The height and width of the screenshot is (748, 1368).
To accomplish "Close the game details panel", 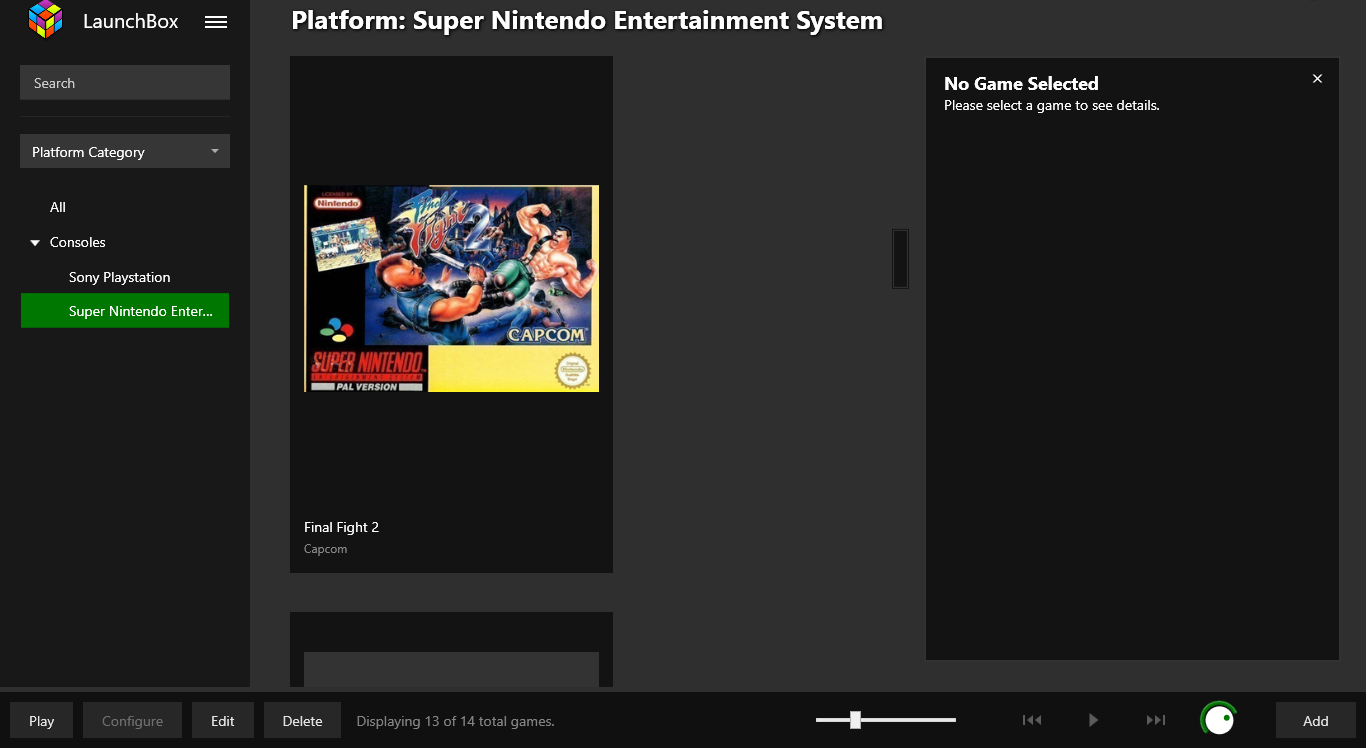I will coord(1317,79).
